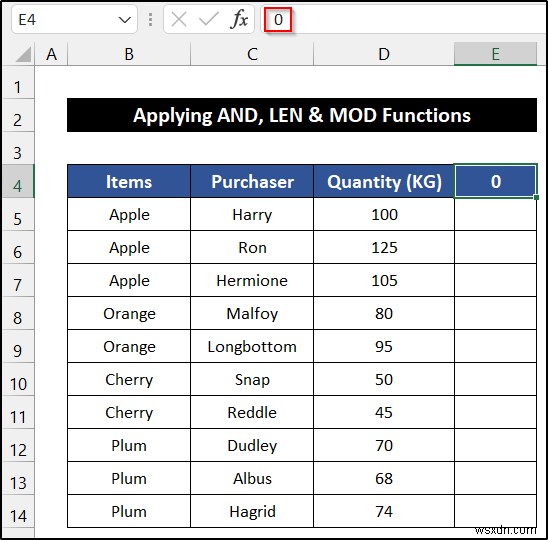Select row 14 header
Viewport: 548px width, 540px height.
(x=17, y=511)
